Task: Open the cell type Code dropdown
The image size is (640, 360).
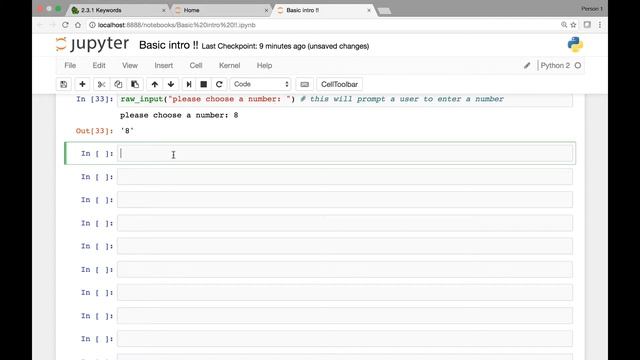Action: click(x=260, y=84)
